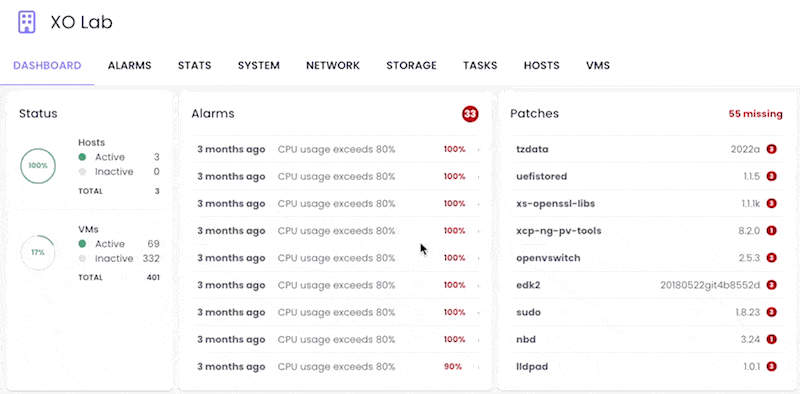Click the VMs 17% circular gauge
This screenshot has width=800, height=394.
tap(38, 252)
